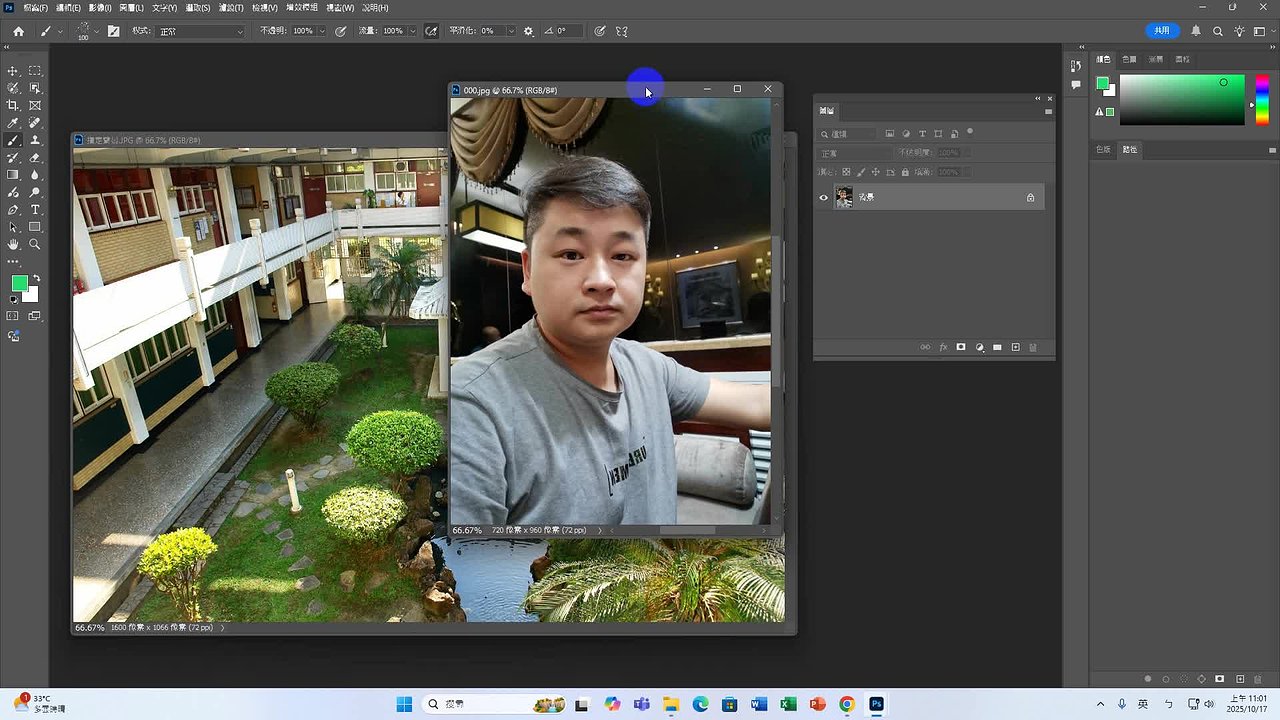Toggle the airbrush build-up option
Viewport: 1280px width, 720px height.
click(431, 31)
